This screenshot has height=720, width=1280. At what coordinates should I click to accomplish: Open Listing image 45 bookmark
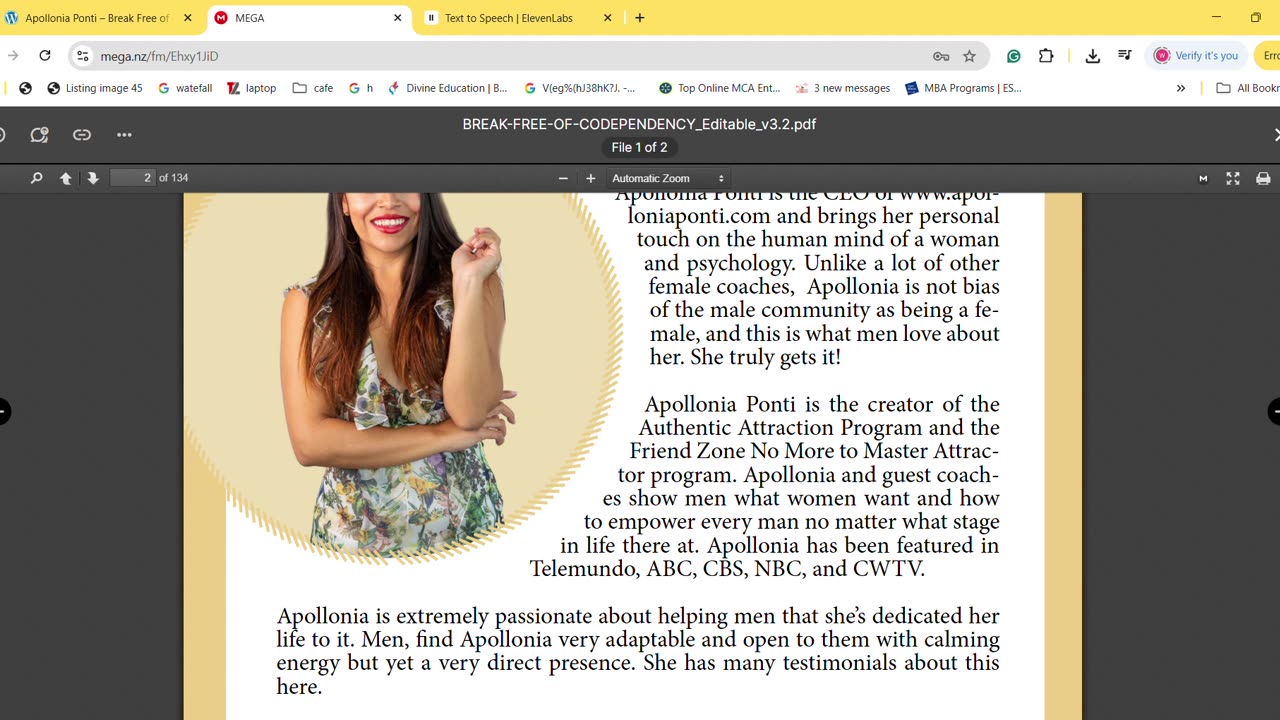pyautogui.click(x=95, y=88)
